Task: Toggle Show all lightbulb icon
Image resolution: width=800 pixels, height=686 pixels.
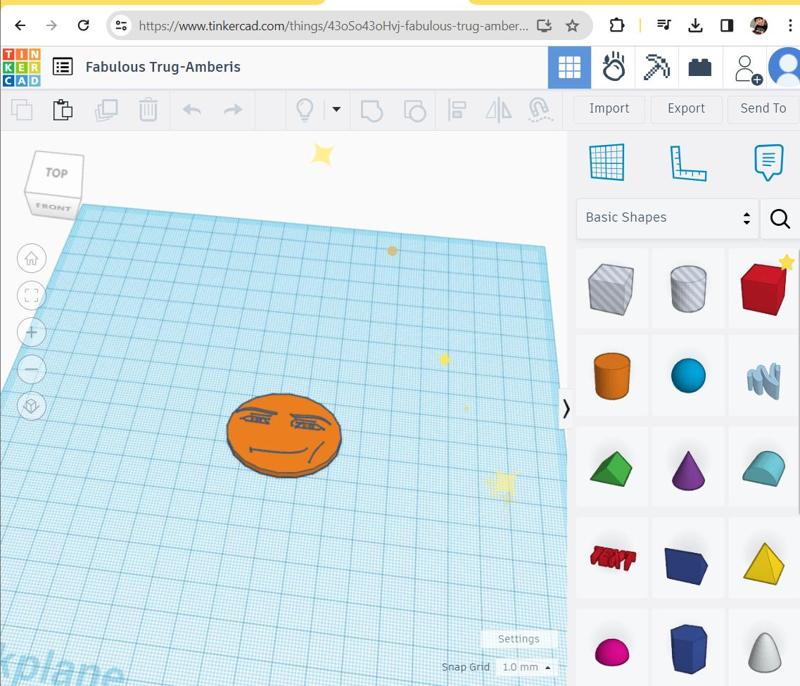Action: [x=305, y=109]
